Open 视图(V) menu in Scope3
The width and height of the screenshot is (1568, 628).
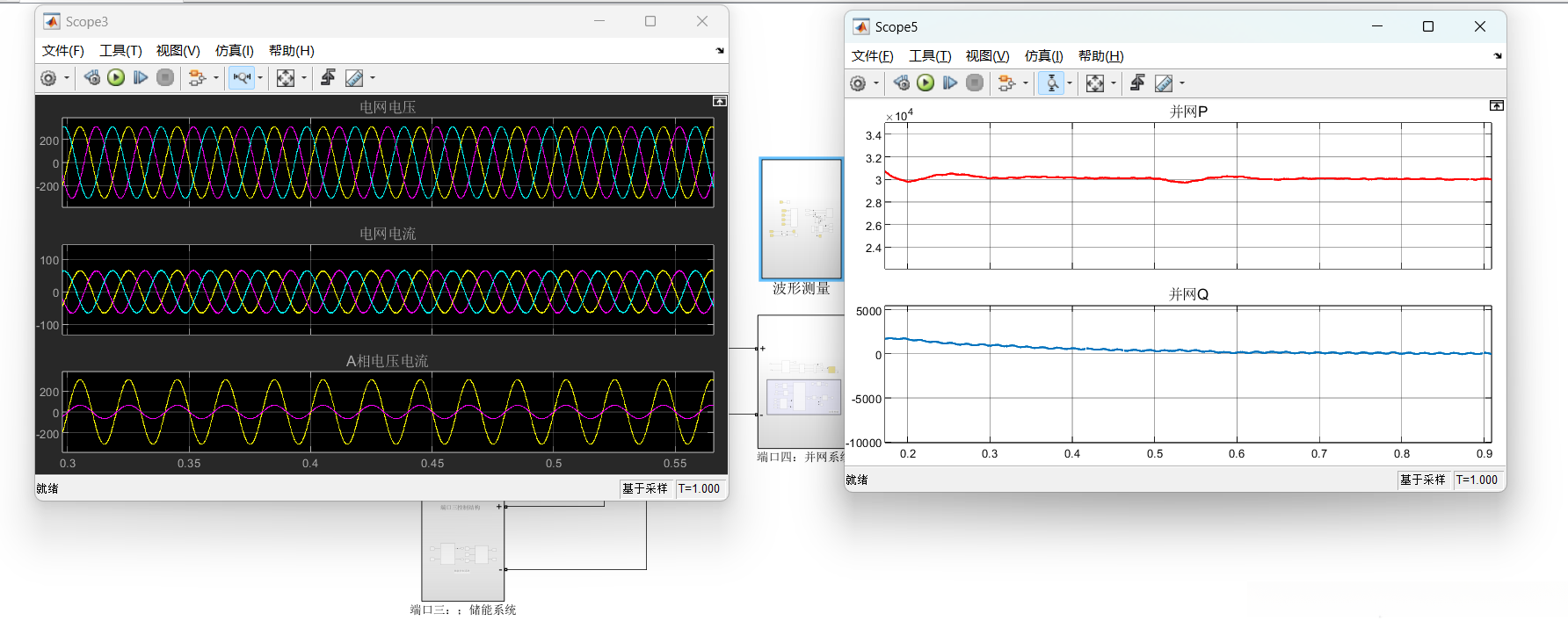pyautogui.click(x=178, y=51)
